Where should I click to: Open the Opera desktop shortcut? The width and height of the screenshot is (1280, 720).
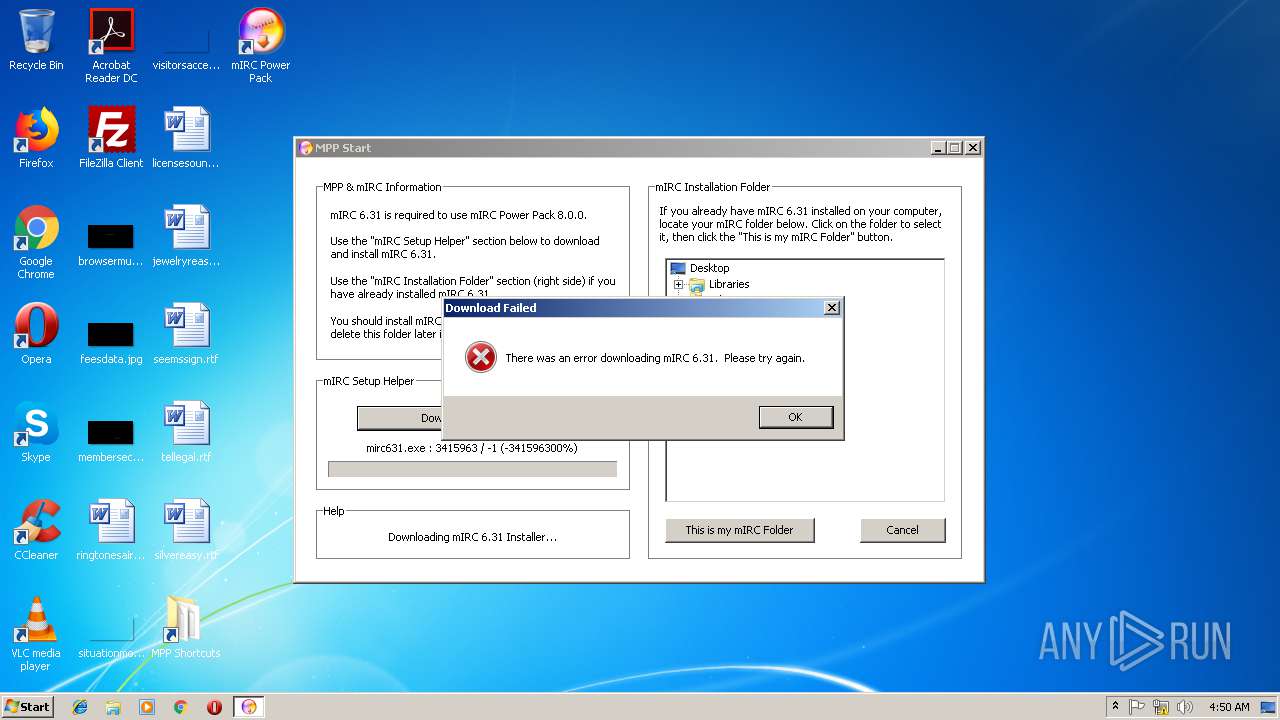(x=36, y=334)
